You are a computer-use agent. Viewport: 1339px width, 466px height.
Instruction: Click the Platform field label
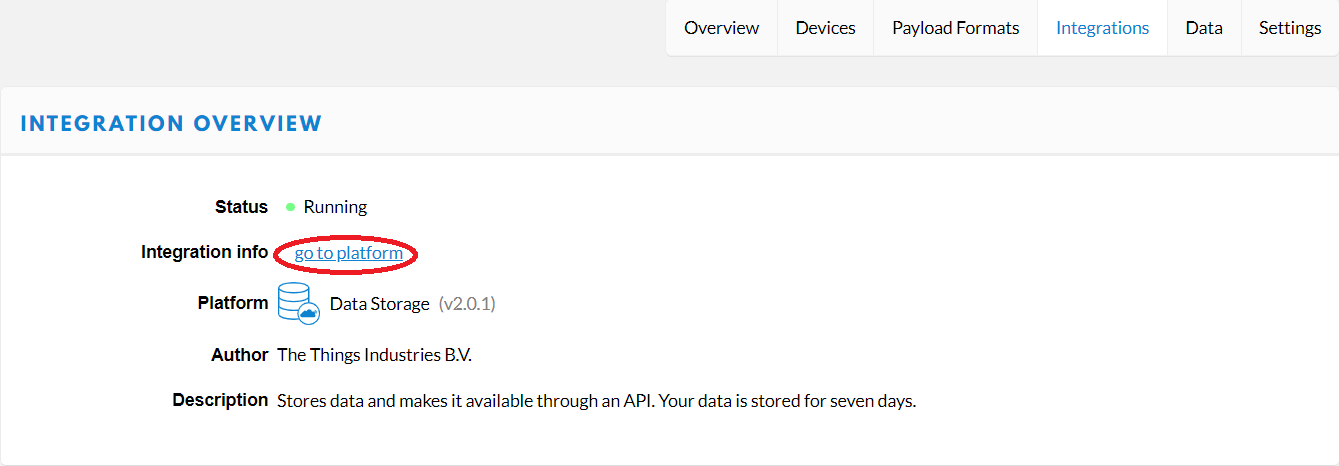click(x=233, y=303)
